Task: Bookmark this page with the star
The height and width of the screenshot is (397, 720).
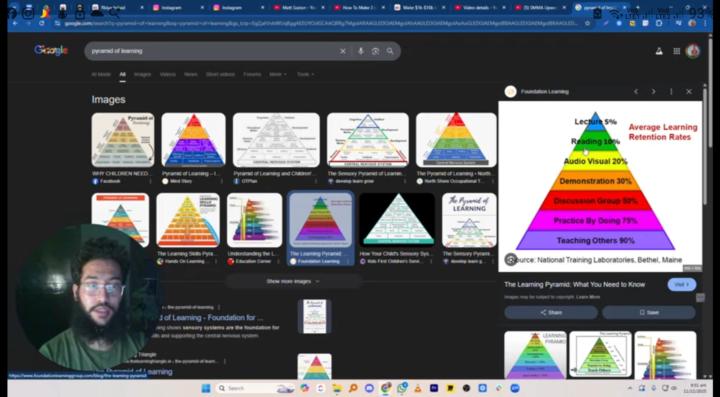Action: coord(587,23)
